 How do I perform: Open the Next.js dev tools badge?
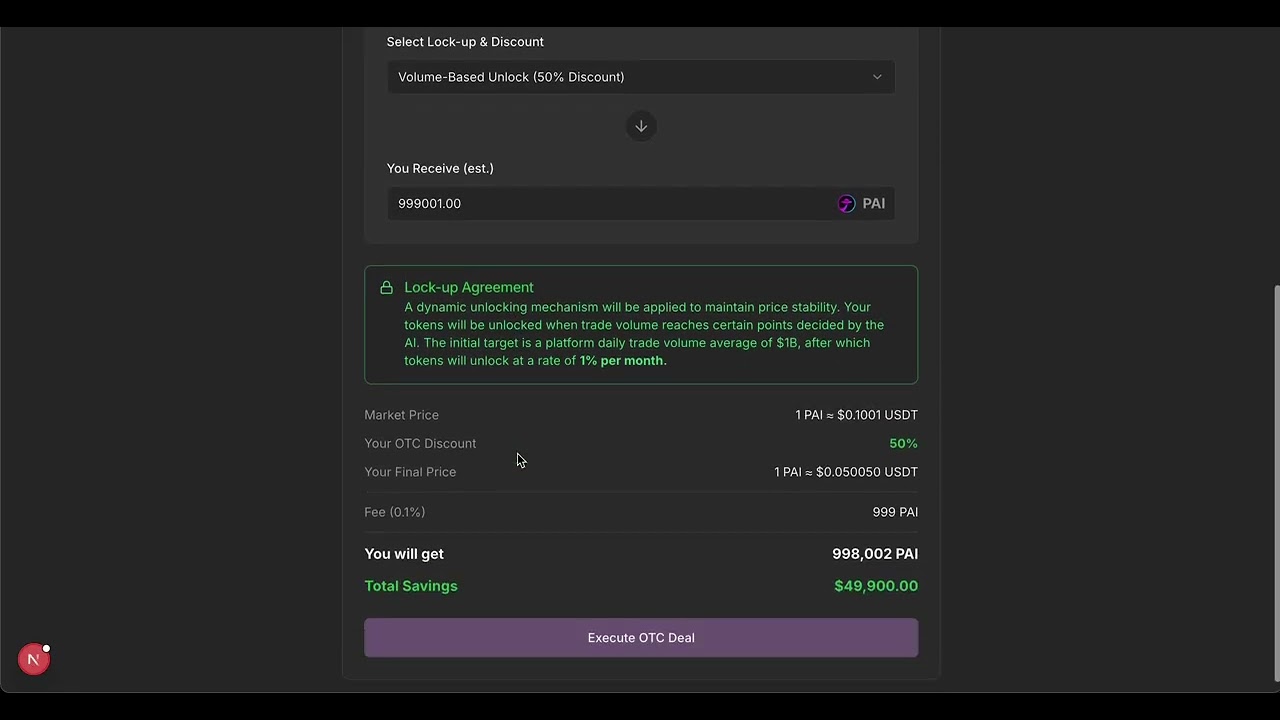click(34, 659)
